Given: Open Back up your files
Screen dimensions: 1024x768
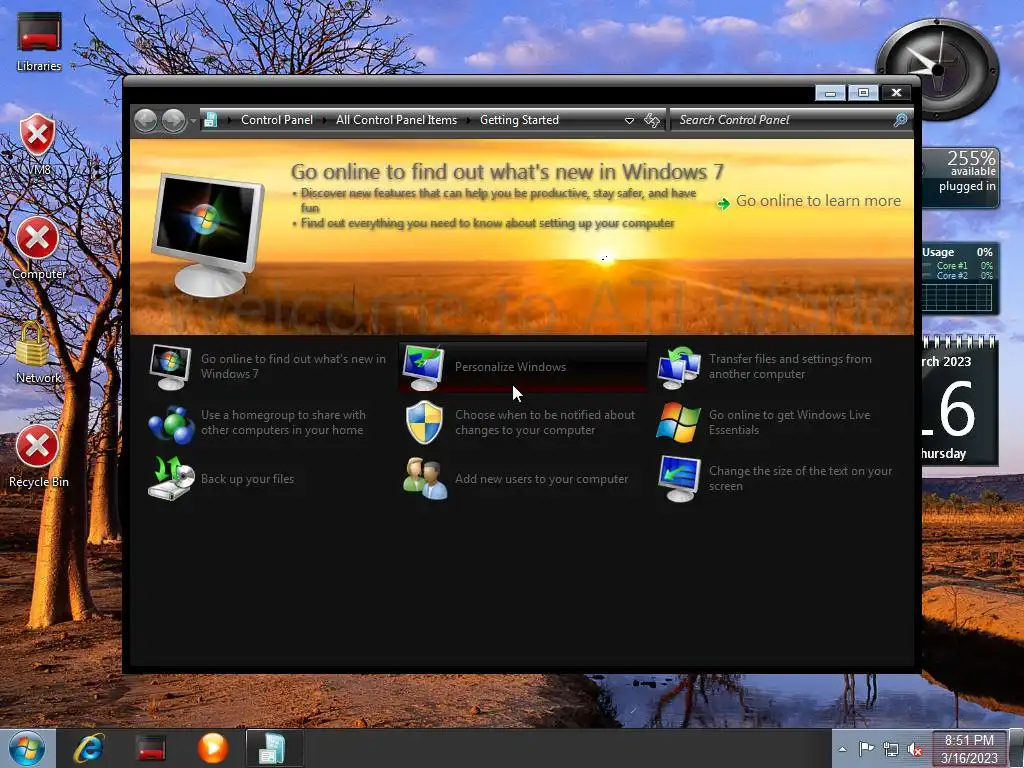Looking at the screenshot, I should pyautogui.click(x=247, y=479).
